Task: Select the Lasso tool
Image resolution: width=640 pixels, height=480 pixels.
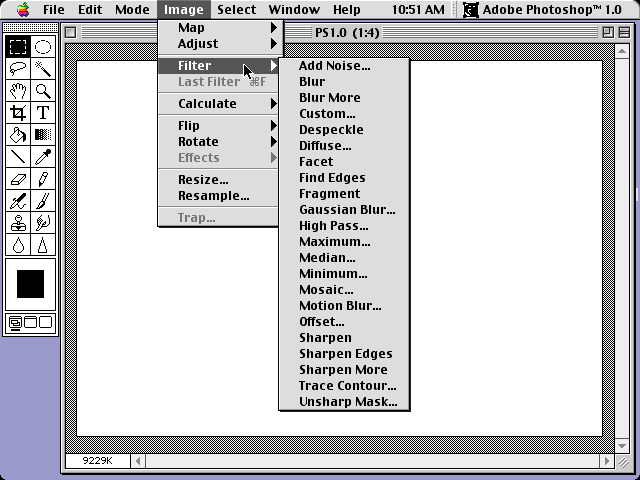Action: point(18,69)
